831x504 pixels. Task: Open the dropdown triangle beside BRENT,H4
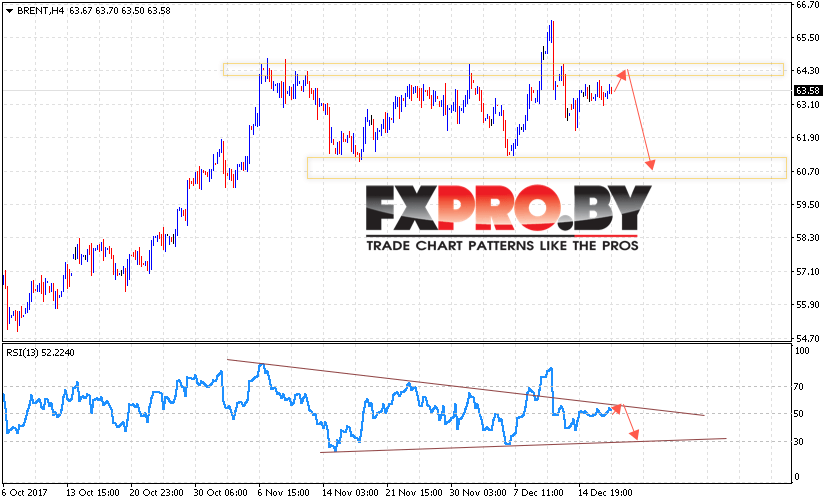[9, 11]
